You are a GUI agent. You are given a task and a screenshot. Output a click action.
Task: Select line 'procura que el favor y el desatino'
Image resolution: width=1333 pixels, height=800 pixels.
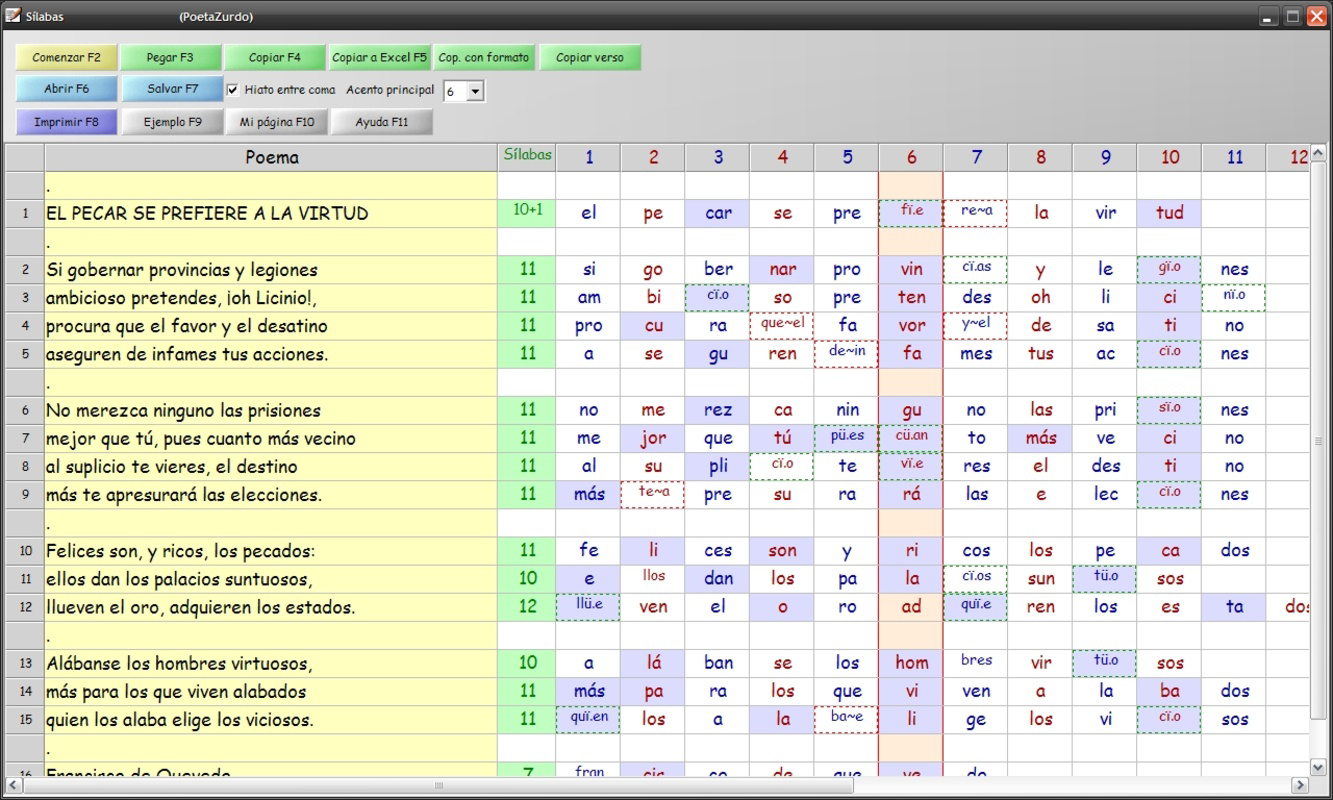[x=271, y=326]
